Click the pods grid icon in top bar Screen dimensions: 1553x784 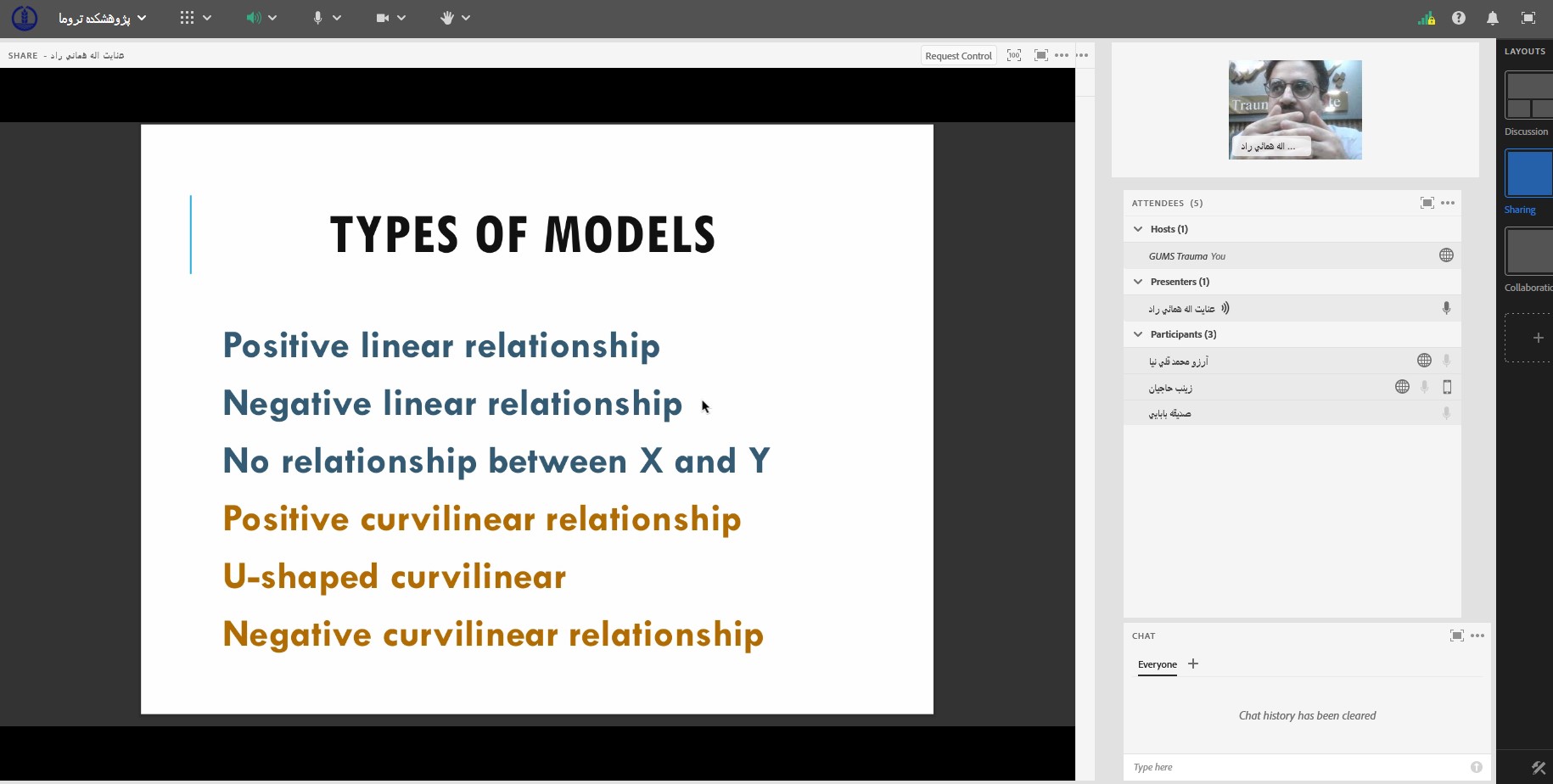click(188, 18)
